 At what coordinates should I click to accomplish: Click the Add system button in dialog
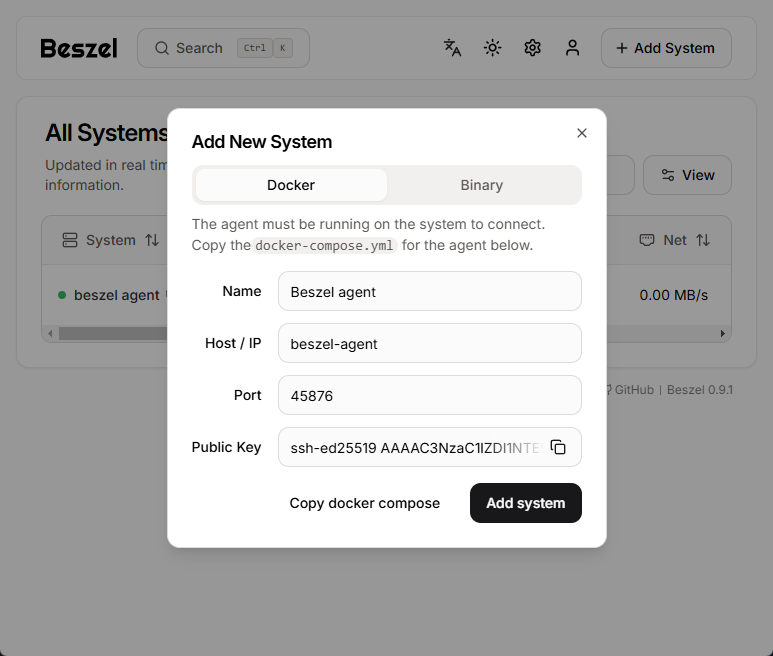click(x=526, y=503)
